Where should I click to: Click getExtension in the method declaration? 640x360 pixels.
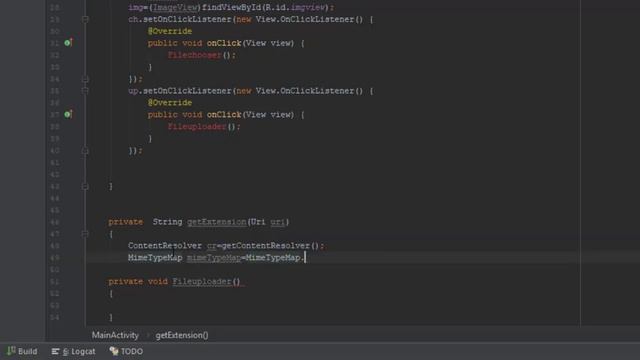[x=217, y=222]
